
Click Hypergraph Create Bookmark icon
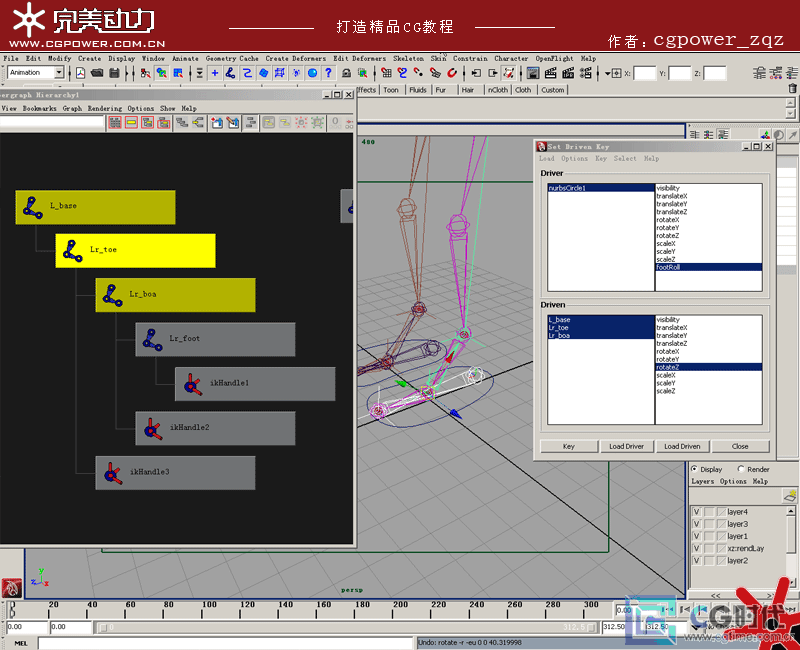tap(217, 122)
